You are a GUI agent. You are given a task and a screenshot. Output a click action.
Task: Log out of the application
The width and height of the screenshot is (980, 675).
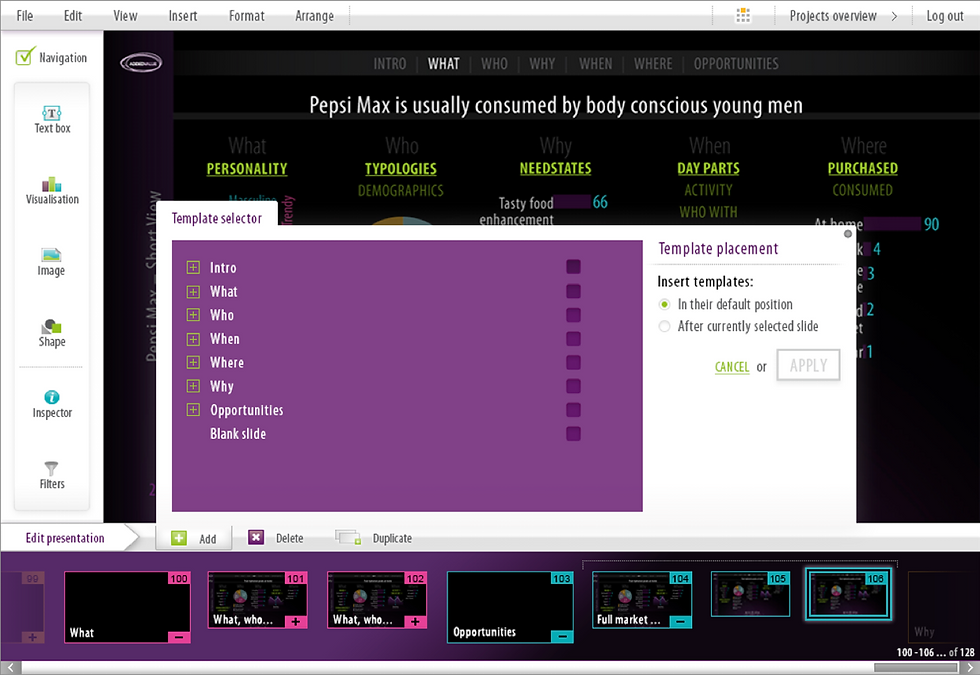pyautogui.click(x=944, y=16)
